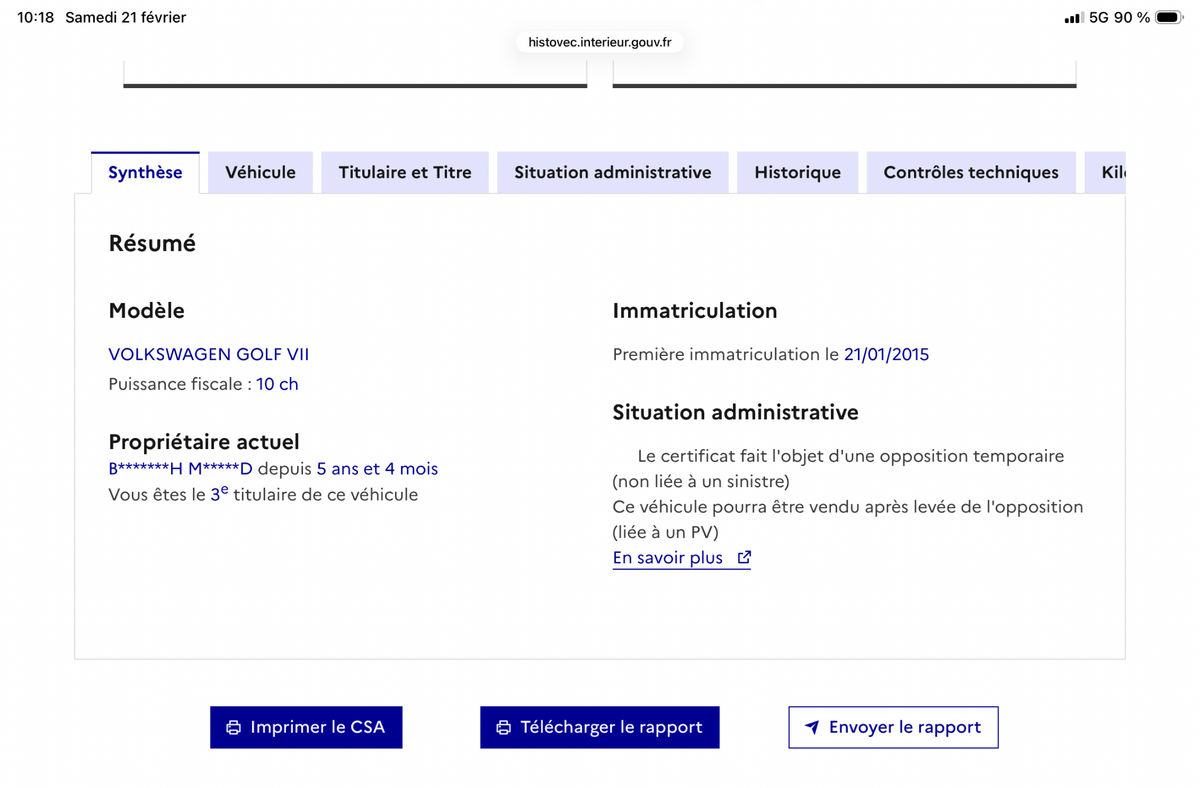Open the partially visible Kilométrage tab
Screen dimensions: 1200x788
pyautogui.click(x=1105, y=172)
